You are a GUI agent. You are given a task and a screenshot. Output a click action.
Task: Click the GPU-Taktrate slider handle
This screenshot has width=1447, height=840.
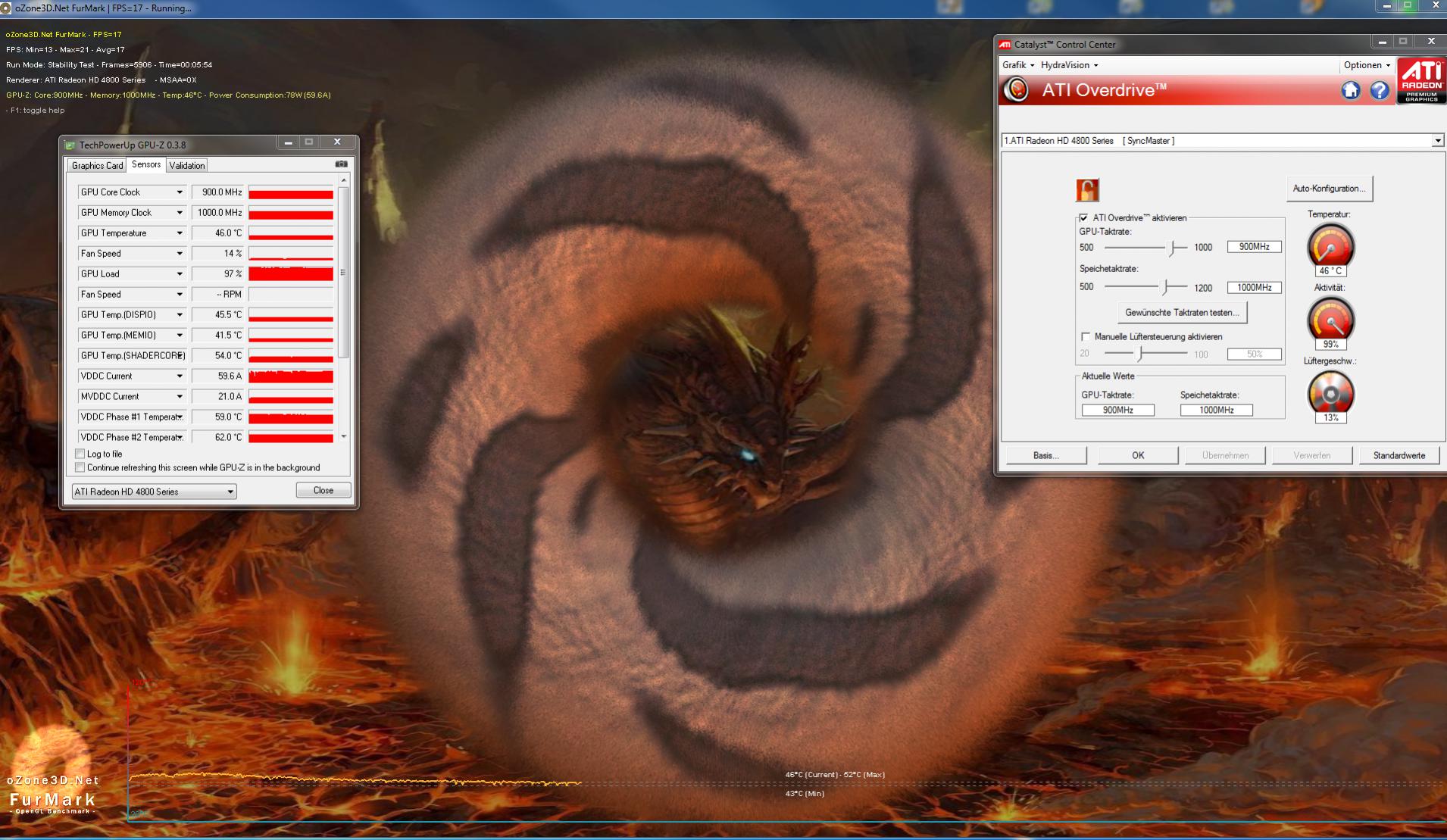1172,248
